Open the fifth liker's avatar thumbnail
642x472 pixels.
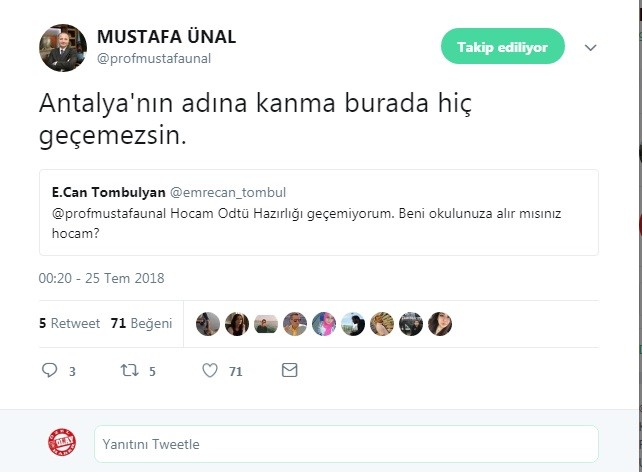point(324,324)
